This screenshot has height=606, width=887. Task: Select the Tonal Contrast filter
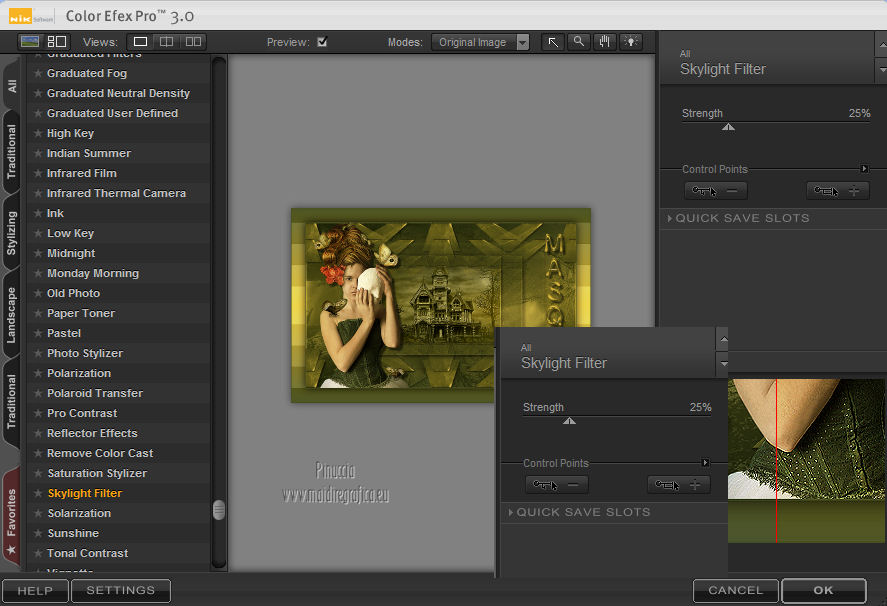point(88,553)
